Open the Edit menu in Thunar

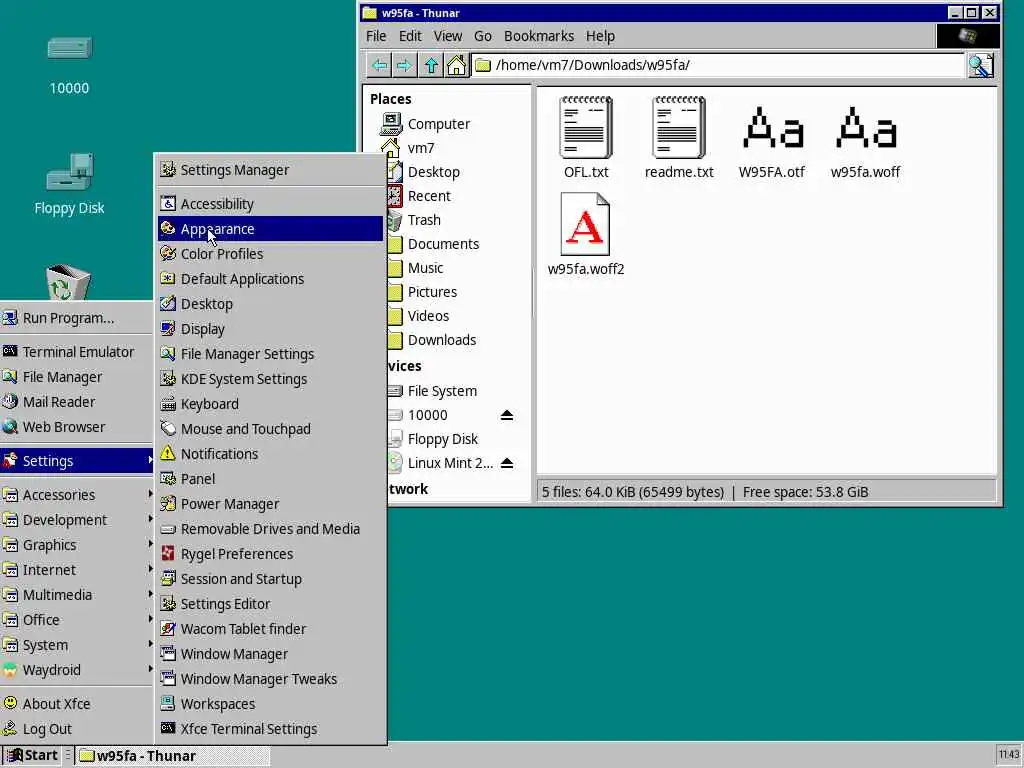pyautogui.click(x=410, y=37)
